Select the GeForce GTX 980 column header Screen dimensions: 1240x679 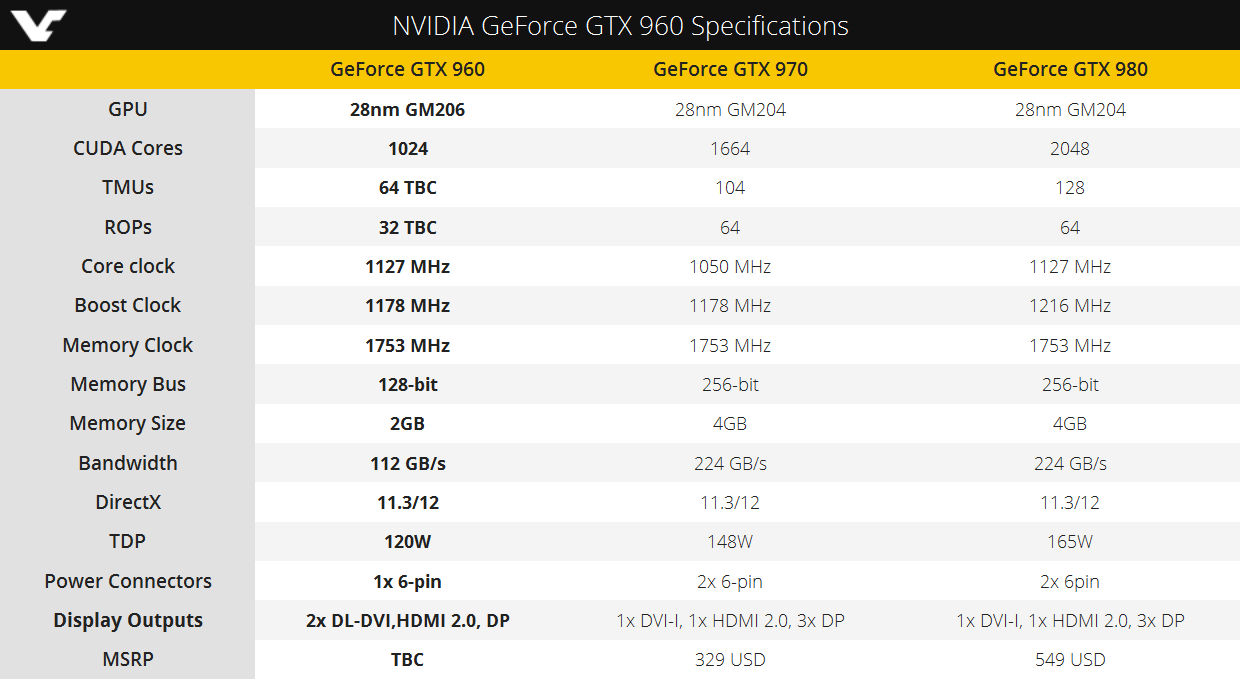click(x=1070, y=69)
